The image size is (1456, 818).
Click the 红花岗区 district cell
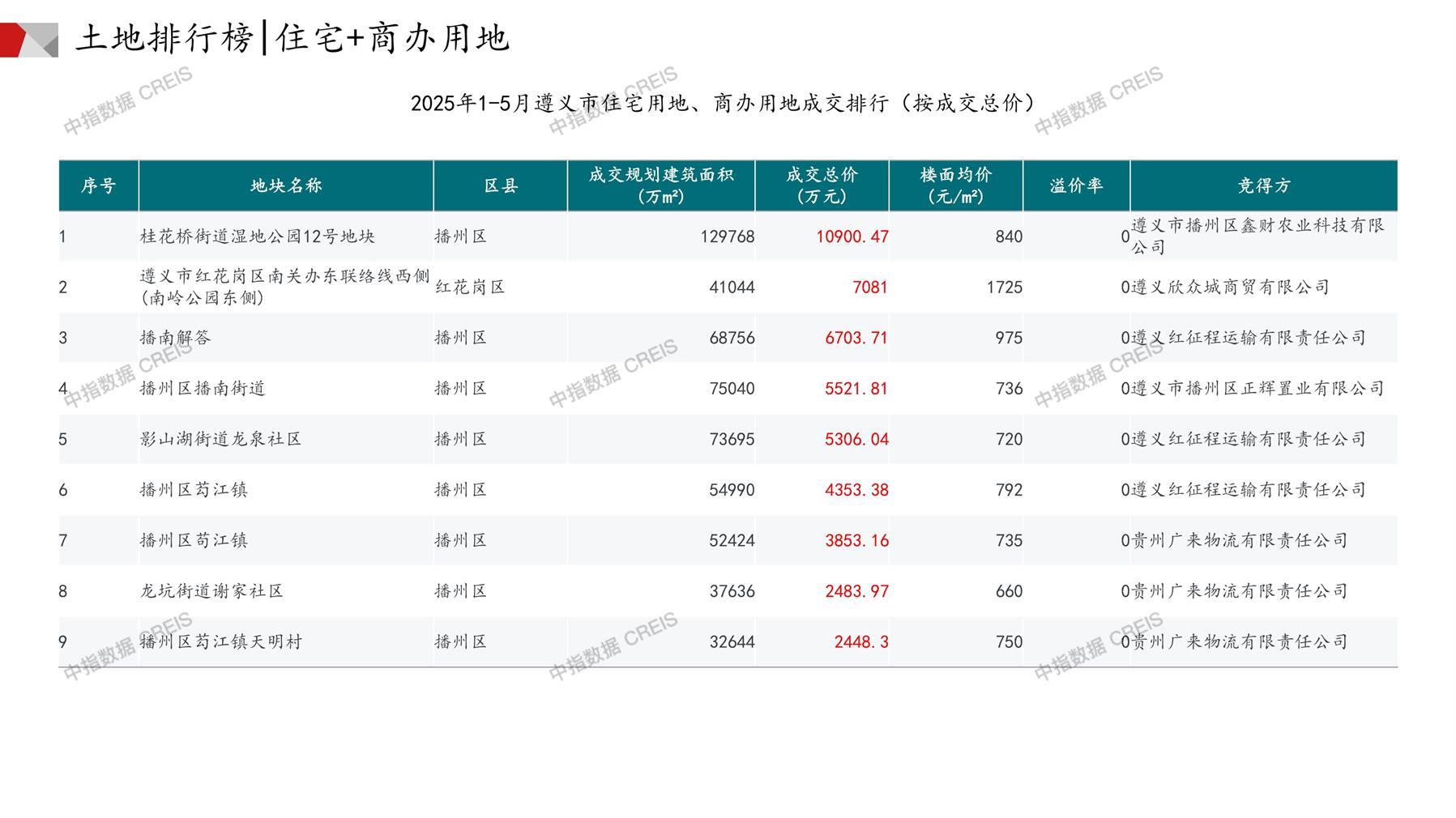[470, 288]
